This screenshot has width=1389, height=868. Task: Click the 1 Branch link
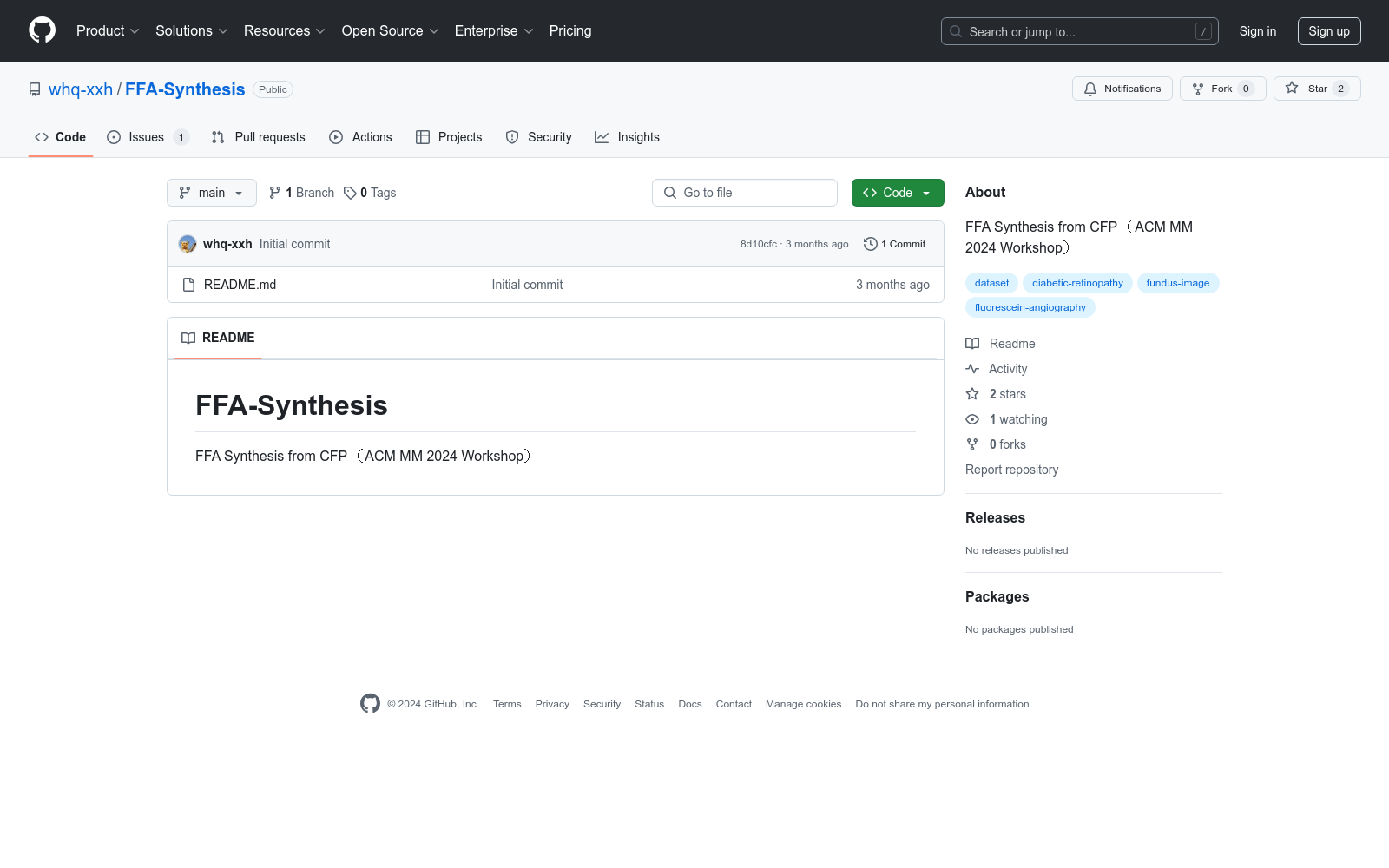click(x=301, y=193)
